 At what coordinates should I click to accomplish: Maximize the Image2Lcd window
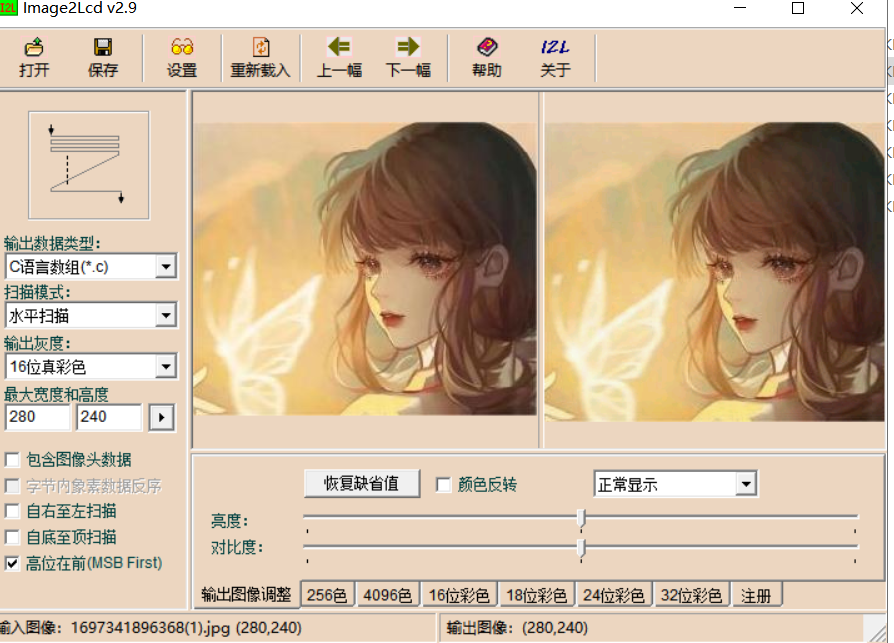(x=798, y=8)
